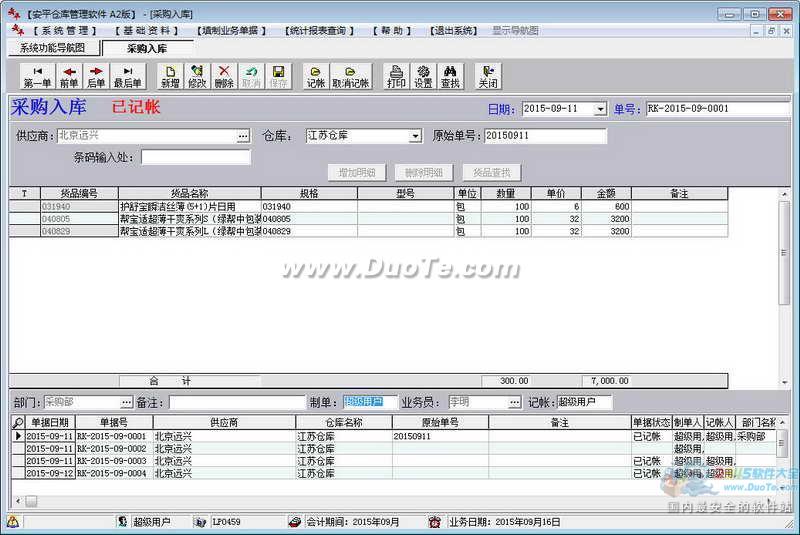Open the 供应商 supplier lookup button
800x535 pixels.
[243, 136]
